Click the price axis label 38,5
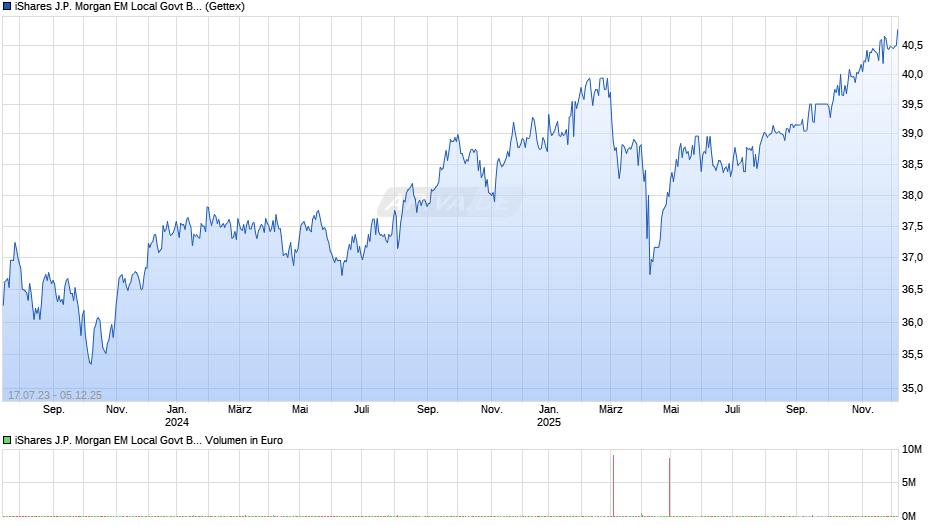 [x=912, y=165]
